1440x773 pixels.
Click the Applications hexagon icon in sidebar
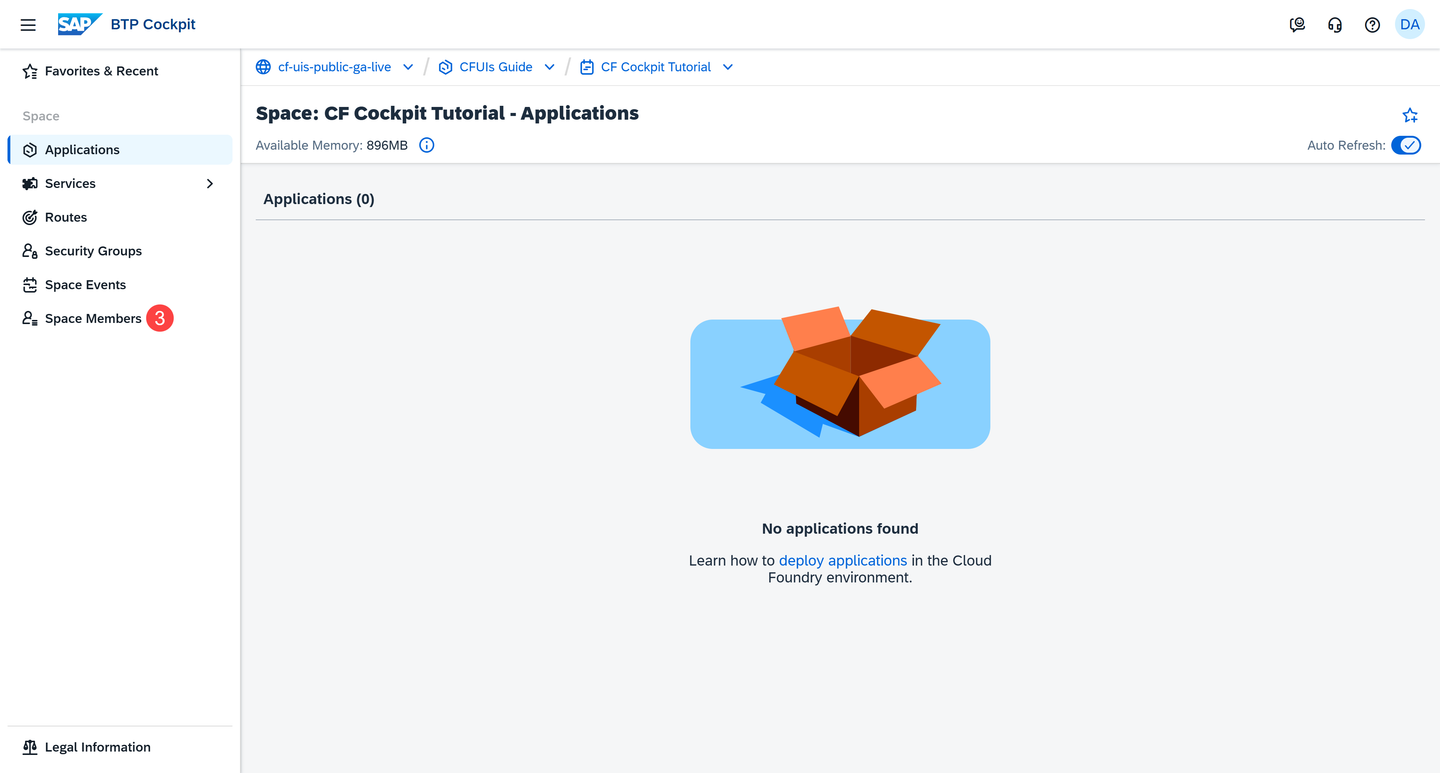click(30, 150)
